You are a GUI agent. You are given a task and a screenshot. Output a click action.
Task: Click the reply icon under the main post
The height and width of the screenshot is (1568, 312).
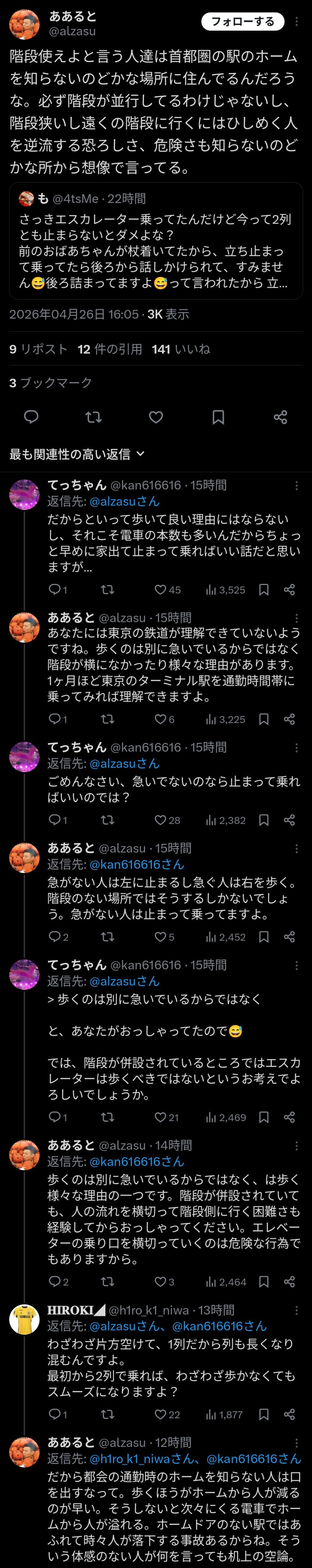(31, 417)
